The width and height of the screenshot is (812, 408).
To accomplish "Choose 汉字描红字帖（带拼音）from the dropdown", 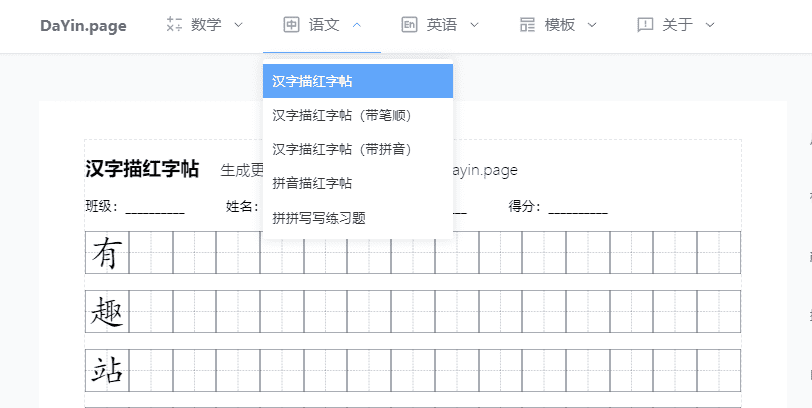I will click(x=358, y=150).
